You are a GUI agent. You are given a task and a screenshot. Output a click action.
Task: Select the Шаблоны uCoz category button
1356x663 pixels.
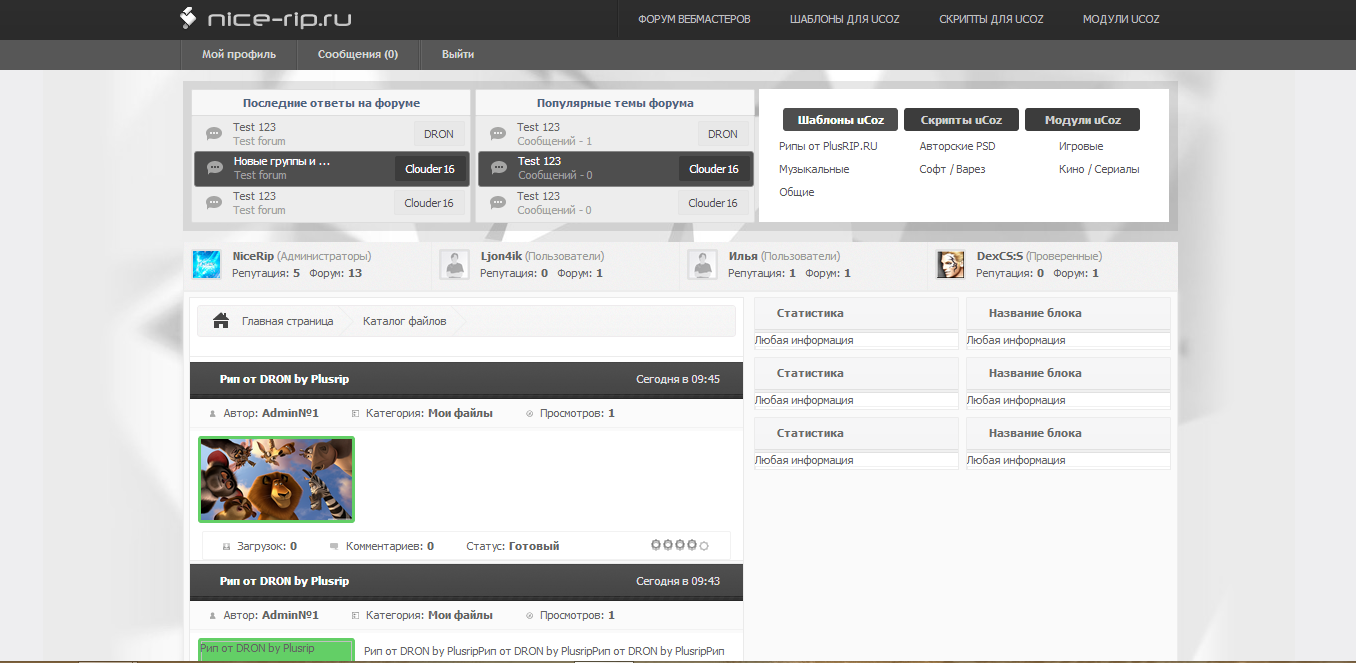840,120
